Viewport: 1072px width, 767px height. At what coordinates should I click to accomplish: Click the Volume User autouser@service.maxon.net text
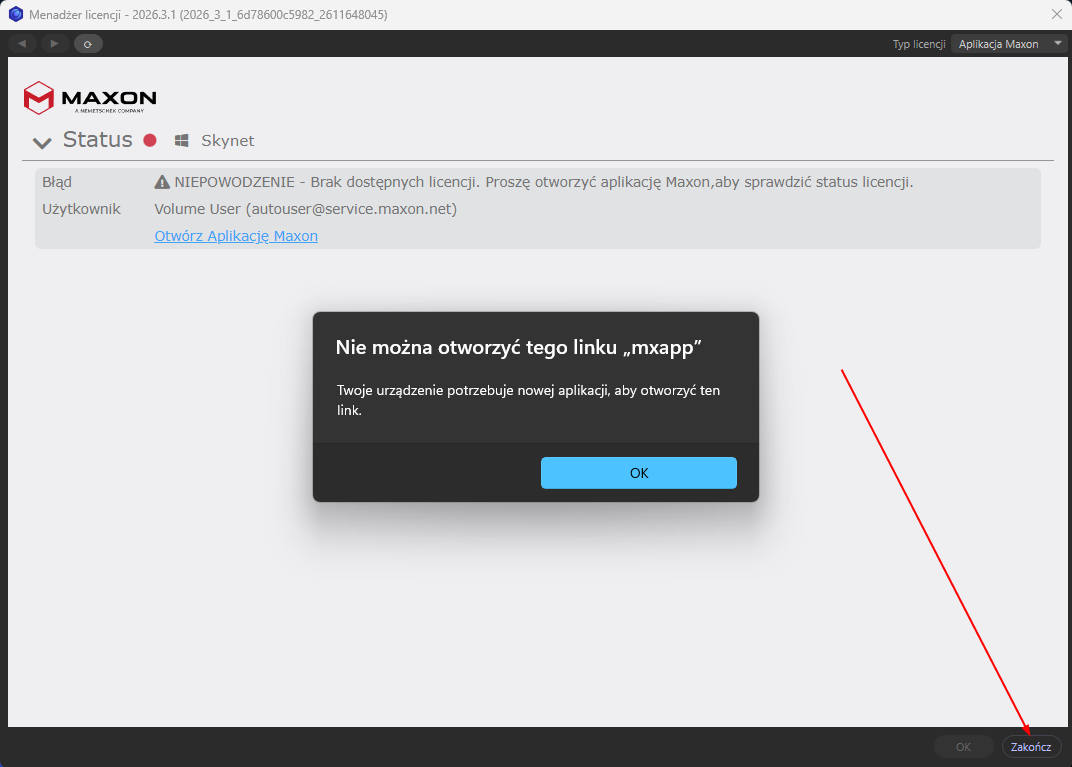tap(306, 209)
